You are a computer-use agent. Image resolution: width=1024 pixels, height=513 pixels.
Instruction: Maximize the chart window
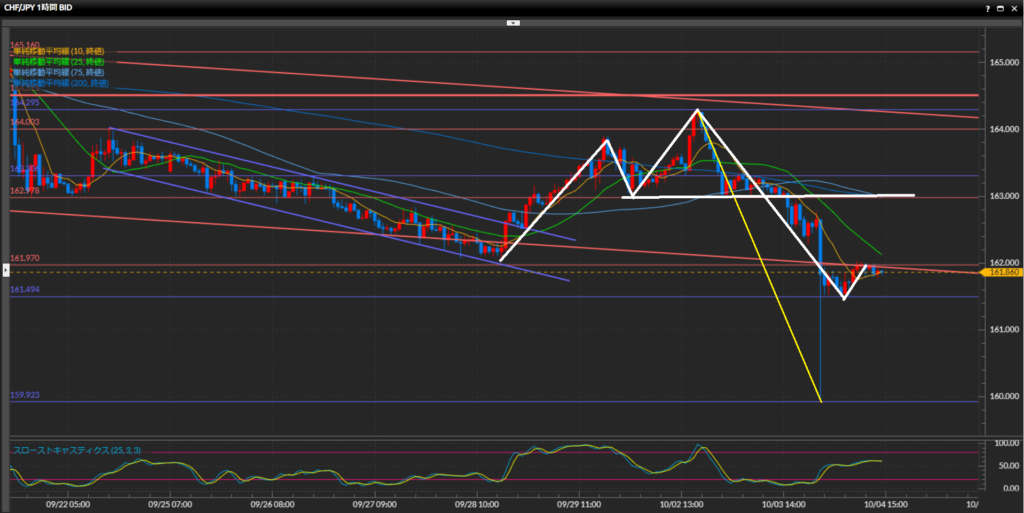tap(999, 6)
